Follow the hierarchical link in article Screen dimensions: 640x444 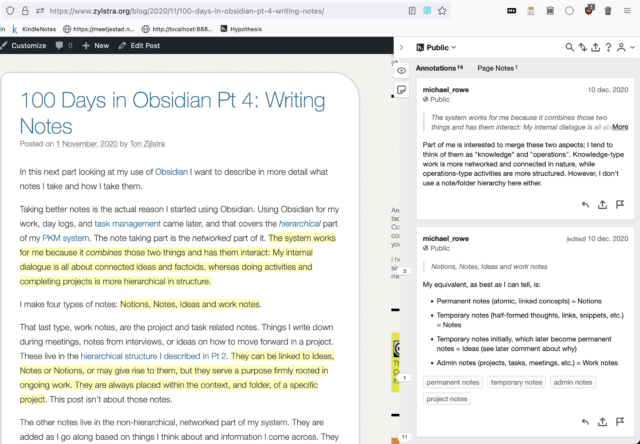click(x=300, y=224)
